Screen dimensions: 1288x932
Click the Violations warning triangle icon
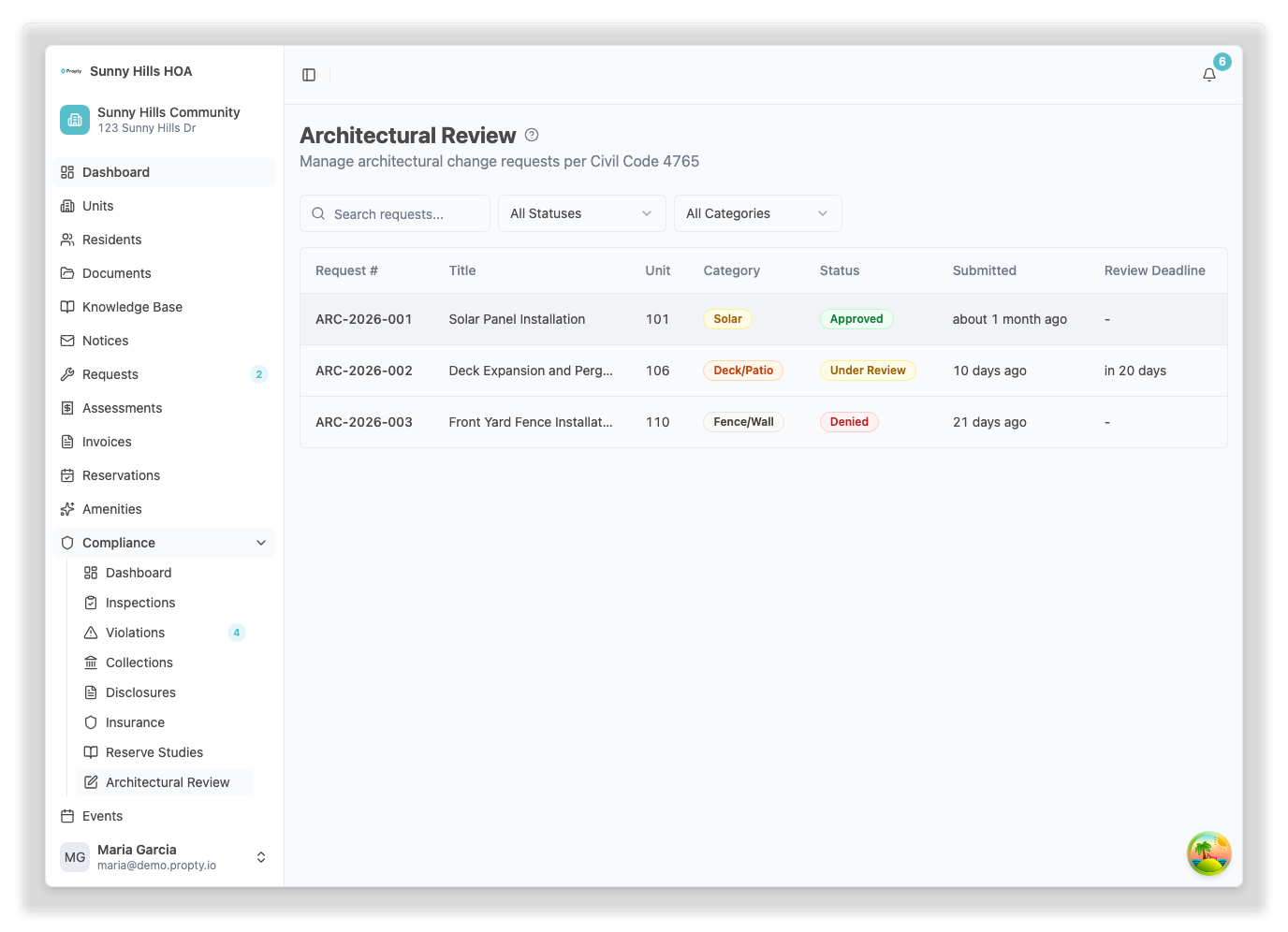pos(91,633)
